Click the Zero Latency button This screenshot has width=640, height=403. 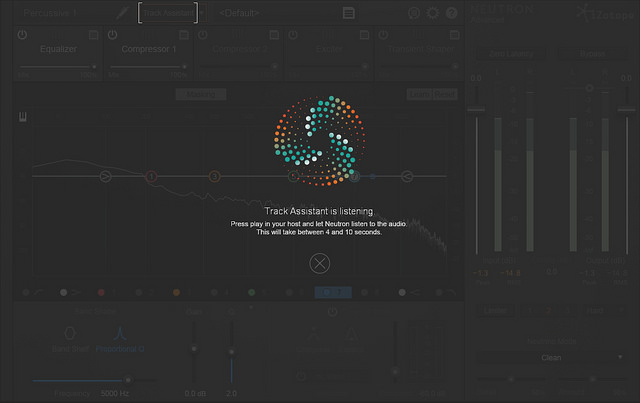pyautogui.click(x=511, y=54)
